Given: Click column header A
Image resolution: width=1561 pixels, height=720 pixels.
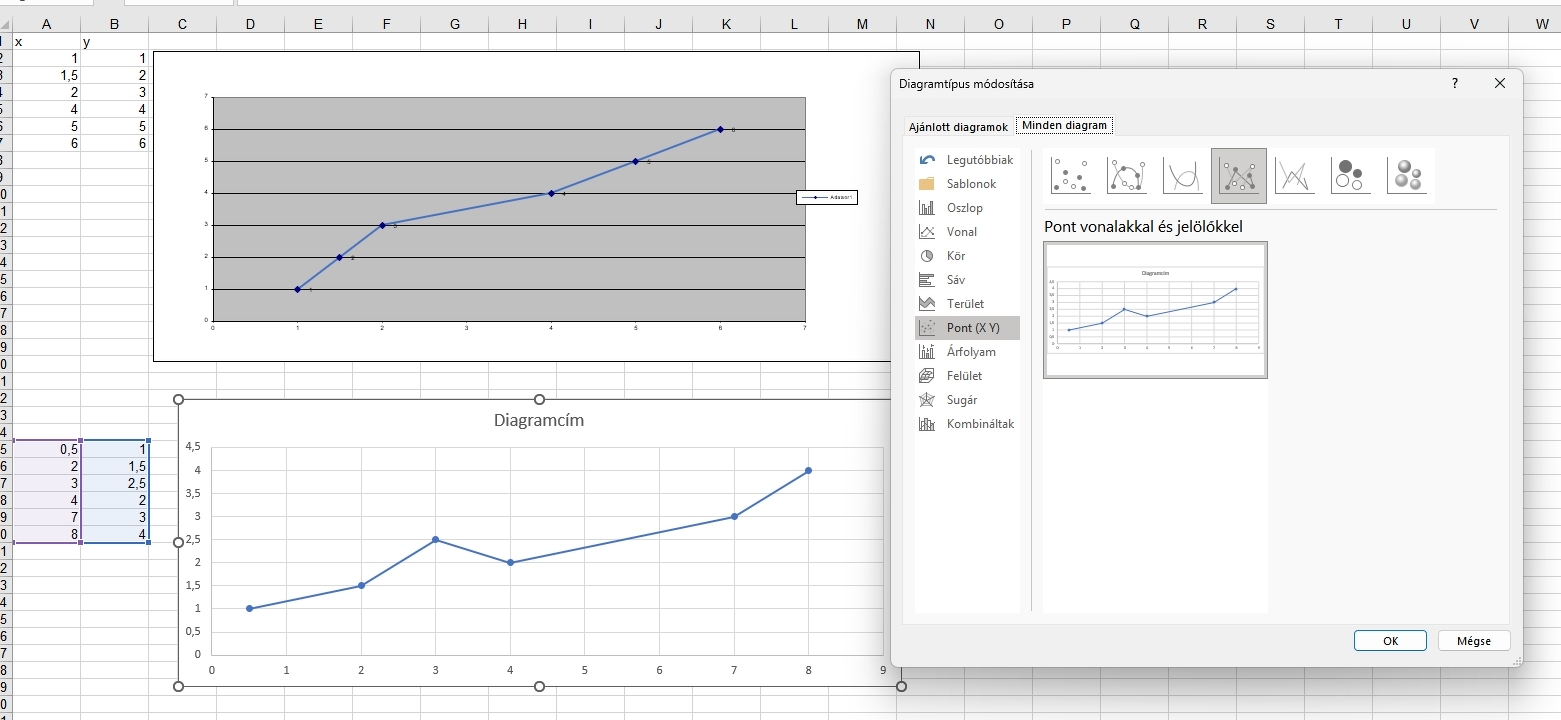Looking at the screenshot, I should pos(46,25).
